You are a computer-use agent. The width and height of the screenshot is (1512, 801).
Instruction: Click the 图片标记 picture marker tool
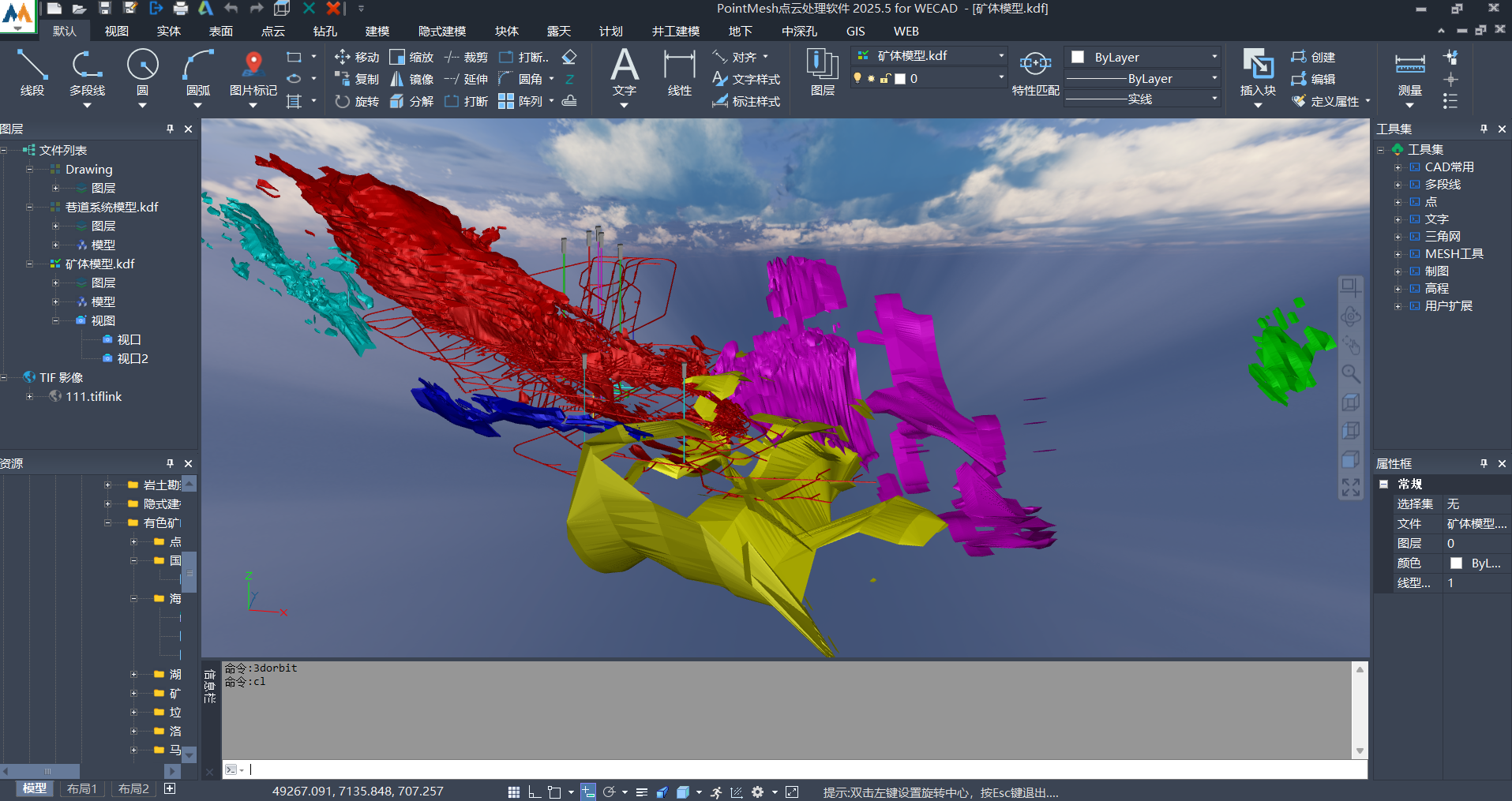click(253, 72)
